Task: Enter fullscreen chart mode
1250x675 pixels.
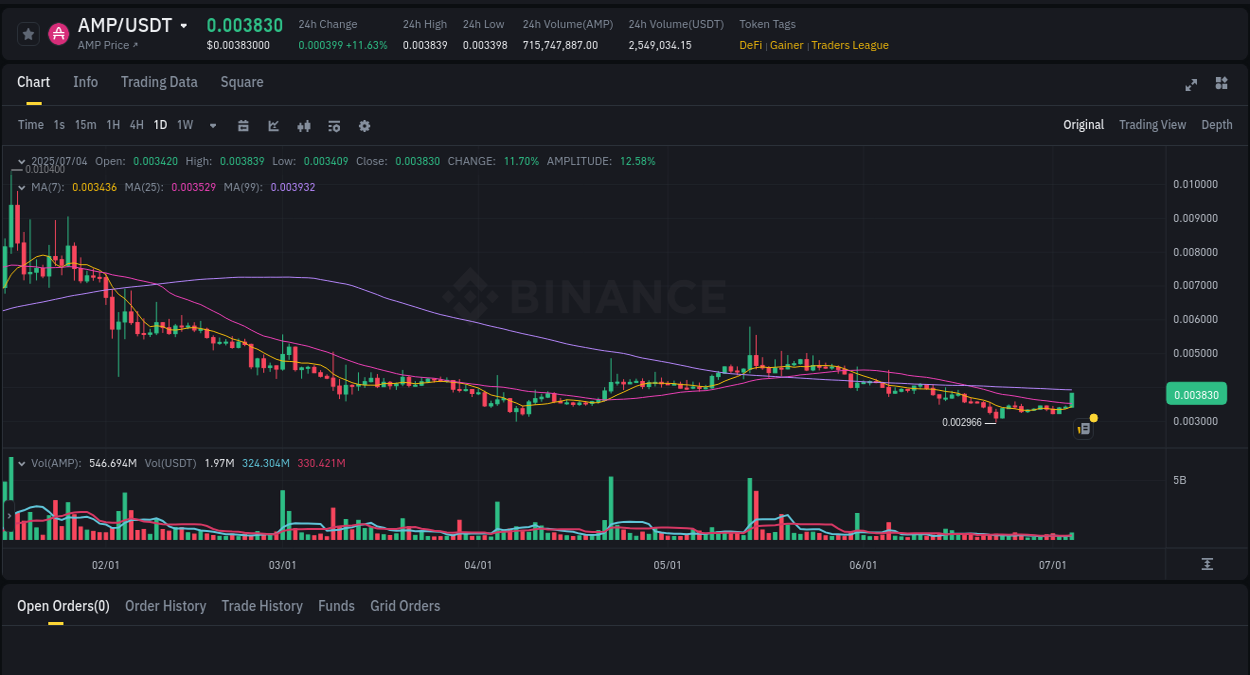Action: point(1191,85)
